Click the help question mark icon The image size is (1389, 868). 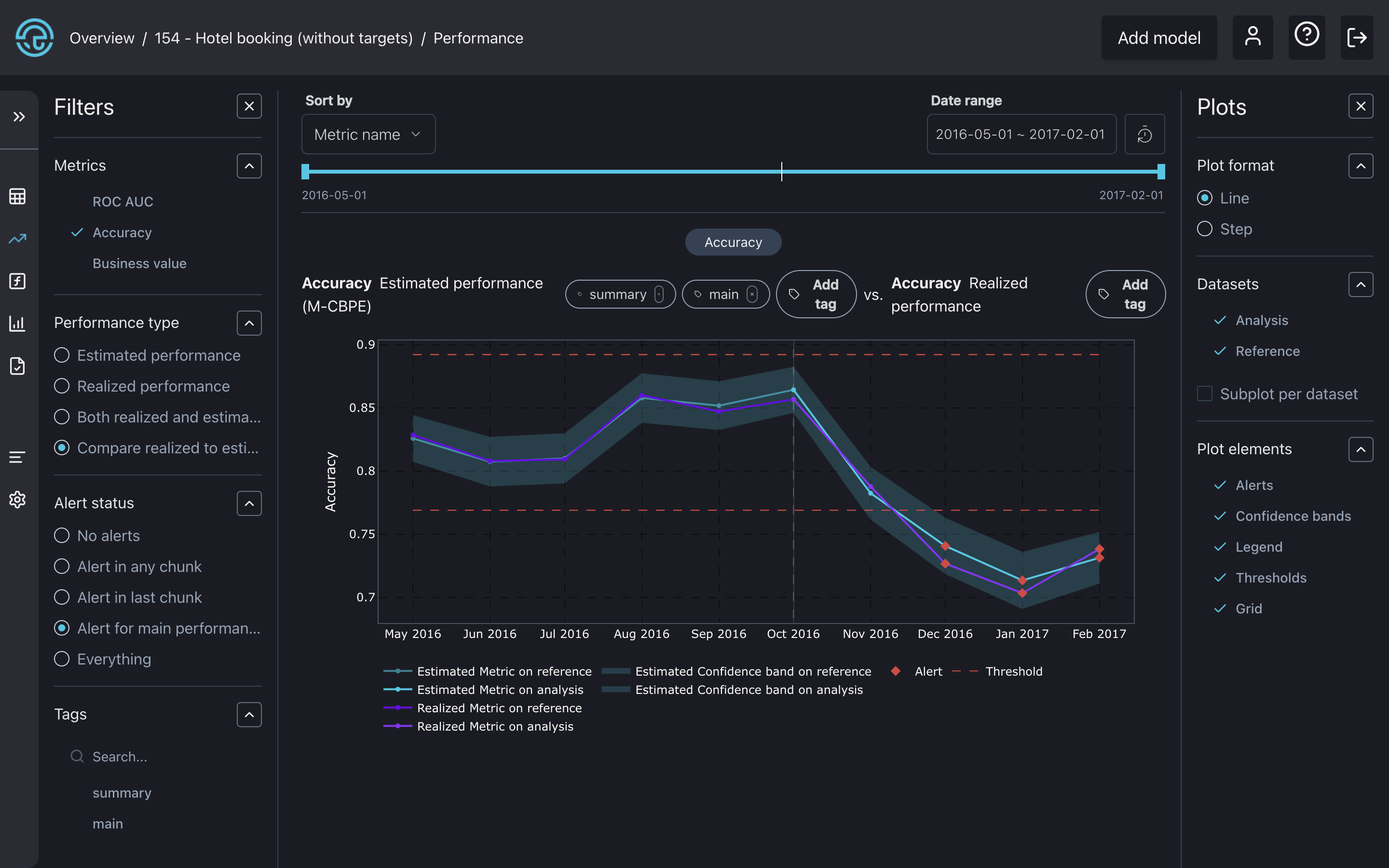click(x=1307, y=36)
